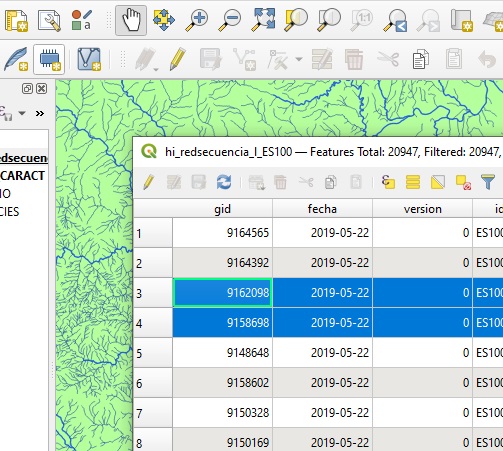Sort by the gid column header

[x=222, y=209]
